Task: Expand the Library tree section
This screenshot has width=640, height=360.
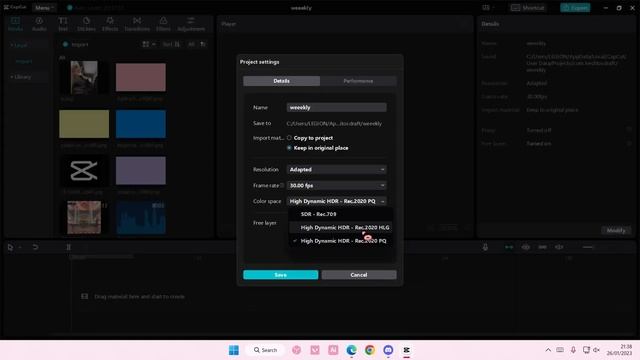Action: point(21,77)
